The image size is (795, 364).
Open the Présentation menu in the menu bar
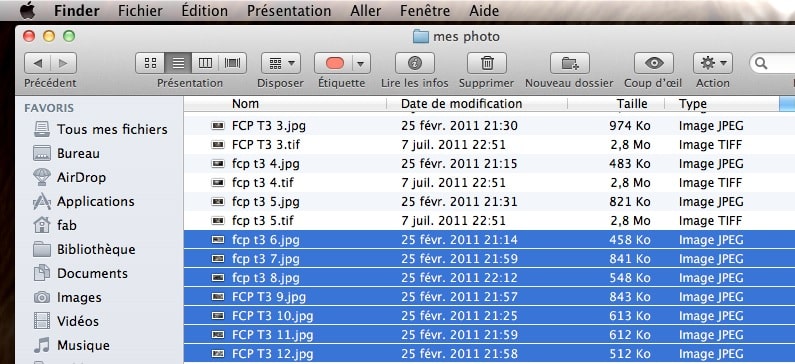tap(289, 11)
